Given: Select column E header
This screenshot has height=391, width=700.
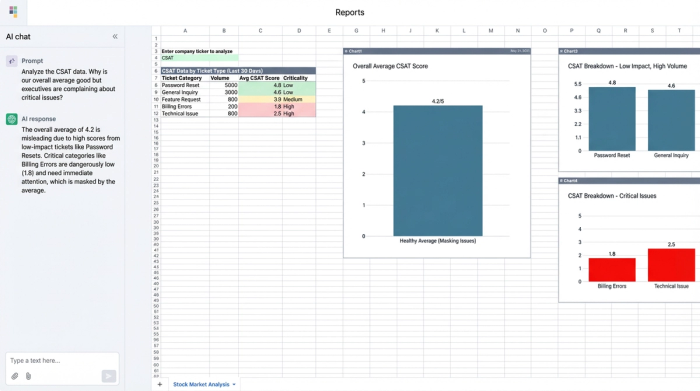Looking at the screenshot, I should point(329,31).
